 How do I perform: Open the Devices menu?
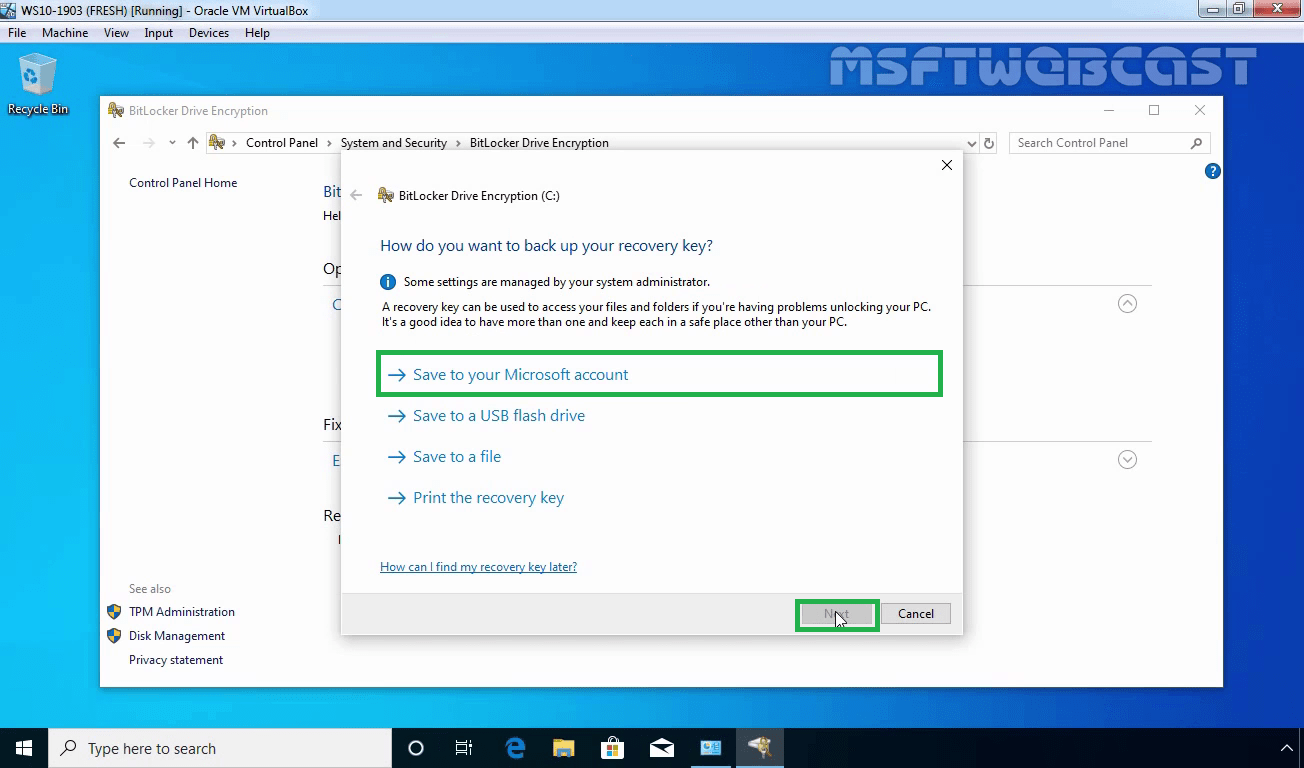point(208,32)
